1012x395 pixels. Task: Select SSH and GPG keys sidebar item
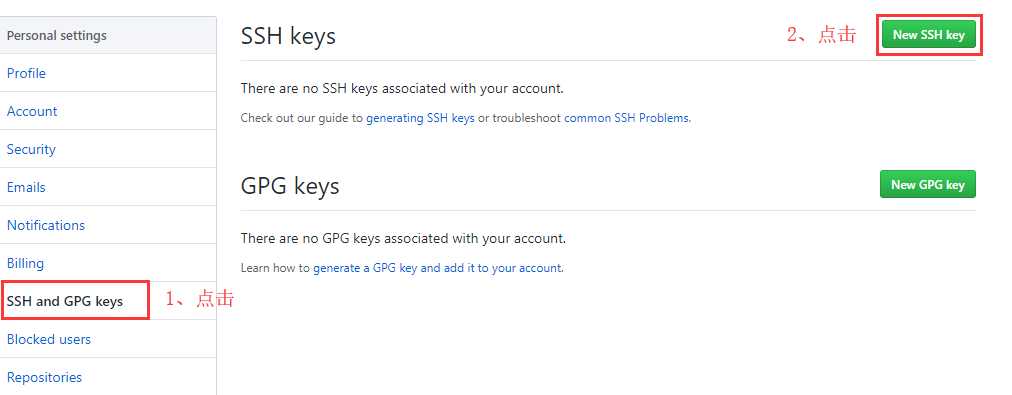click(x=65, y=301)
